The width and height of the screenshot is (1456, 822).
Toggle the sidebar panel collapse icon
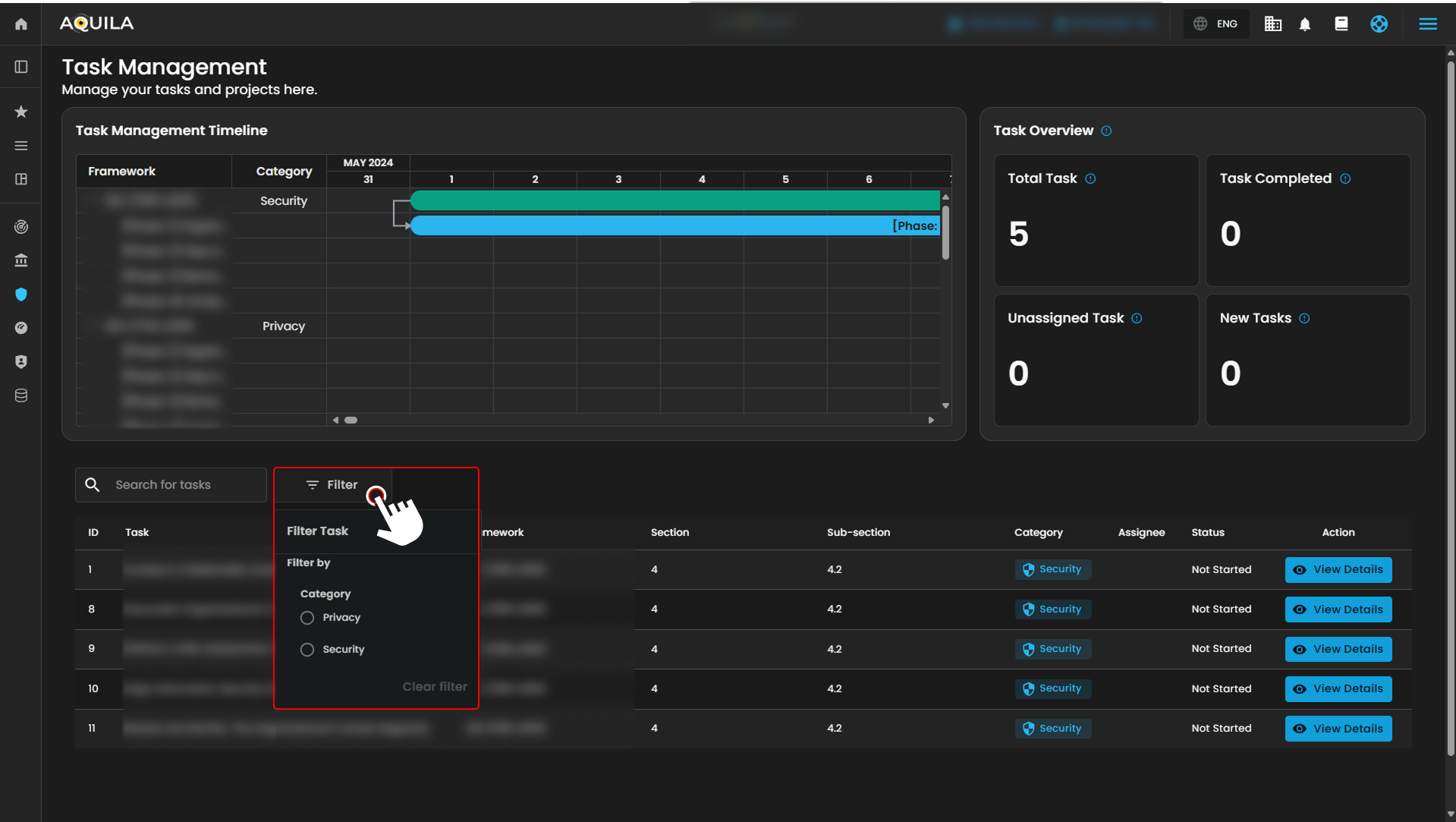21,67
